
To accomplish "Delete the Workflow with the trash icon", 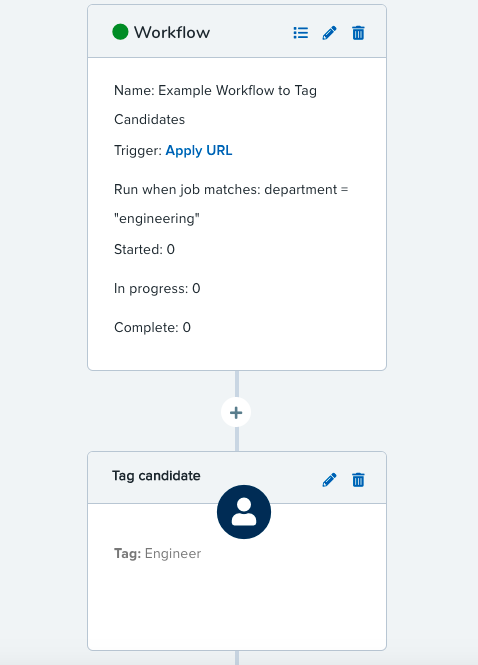I will (x=358, y=33).
